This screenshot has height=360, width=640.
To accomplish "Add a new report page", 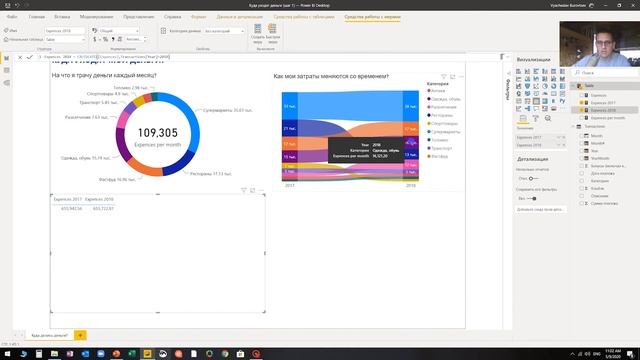I will 80,335.
